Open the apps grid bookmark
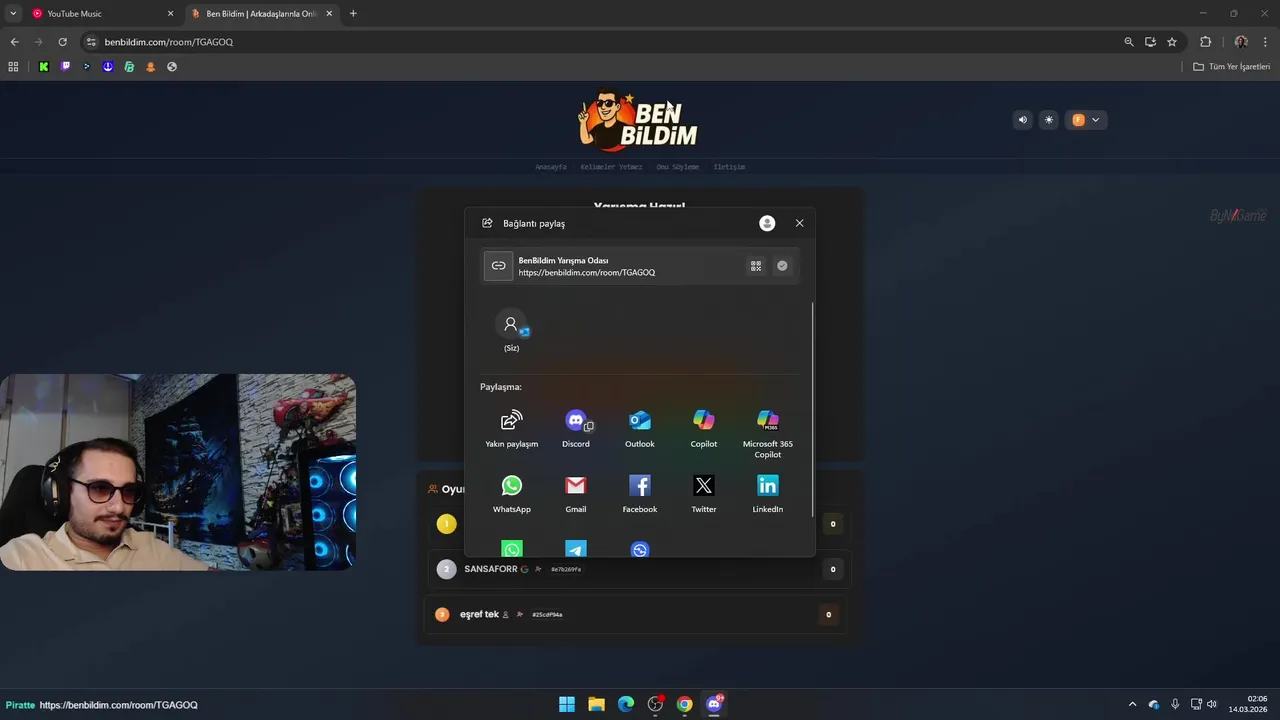 13,67
